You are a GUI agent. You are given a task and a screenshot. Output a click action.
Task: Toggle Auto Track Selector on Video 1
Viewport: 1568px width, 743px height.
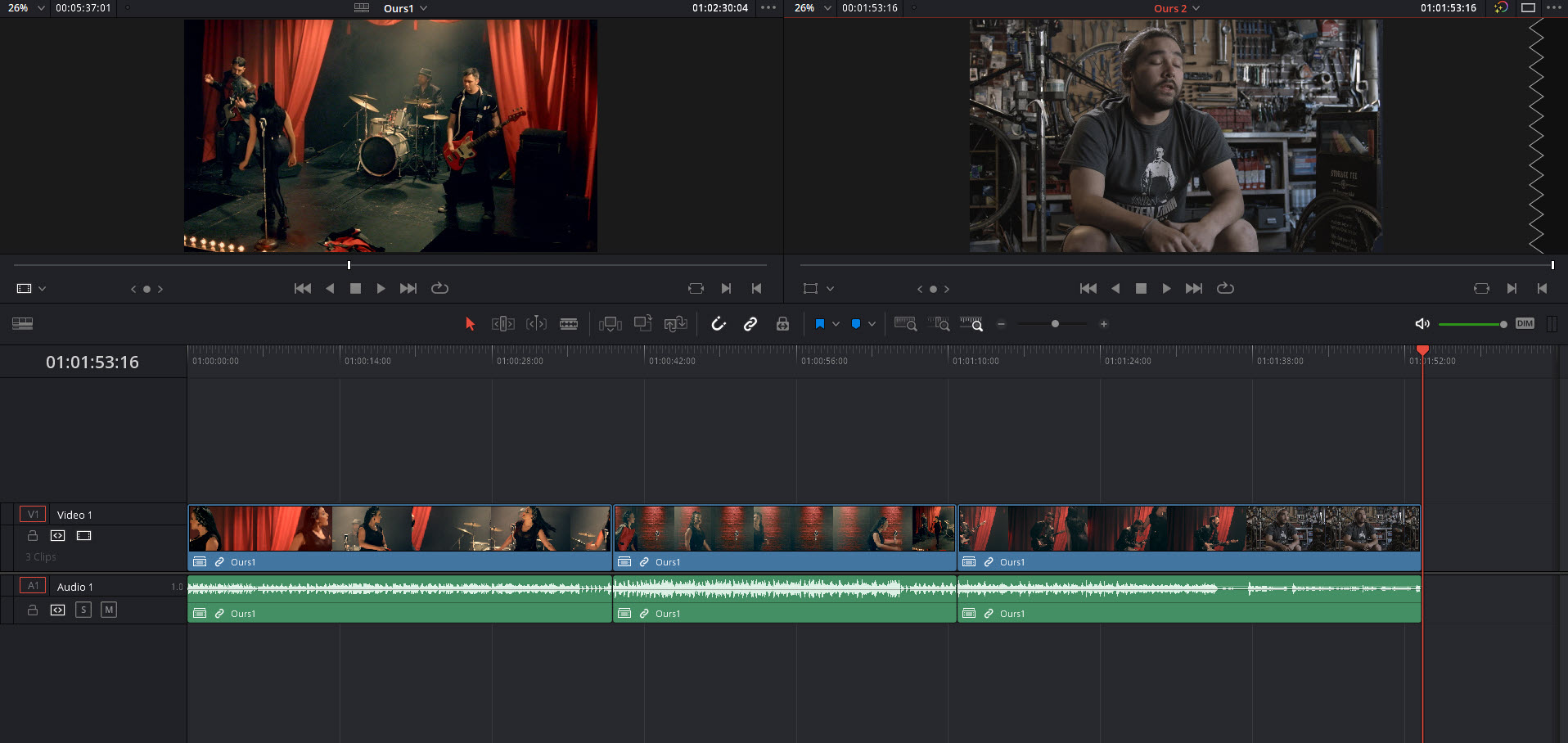[57, 536]
